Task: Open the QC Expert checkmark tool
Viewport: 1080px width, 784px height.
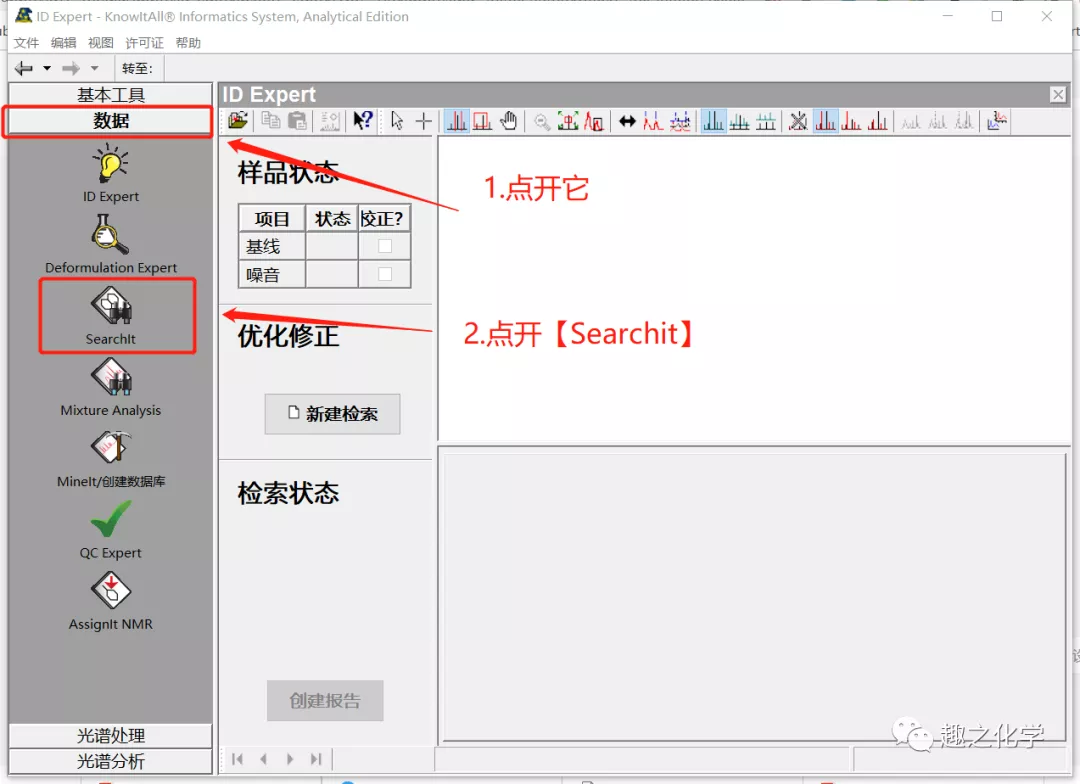Action: (x=110, y=530)
